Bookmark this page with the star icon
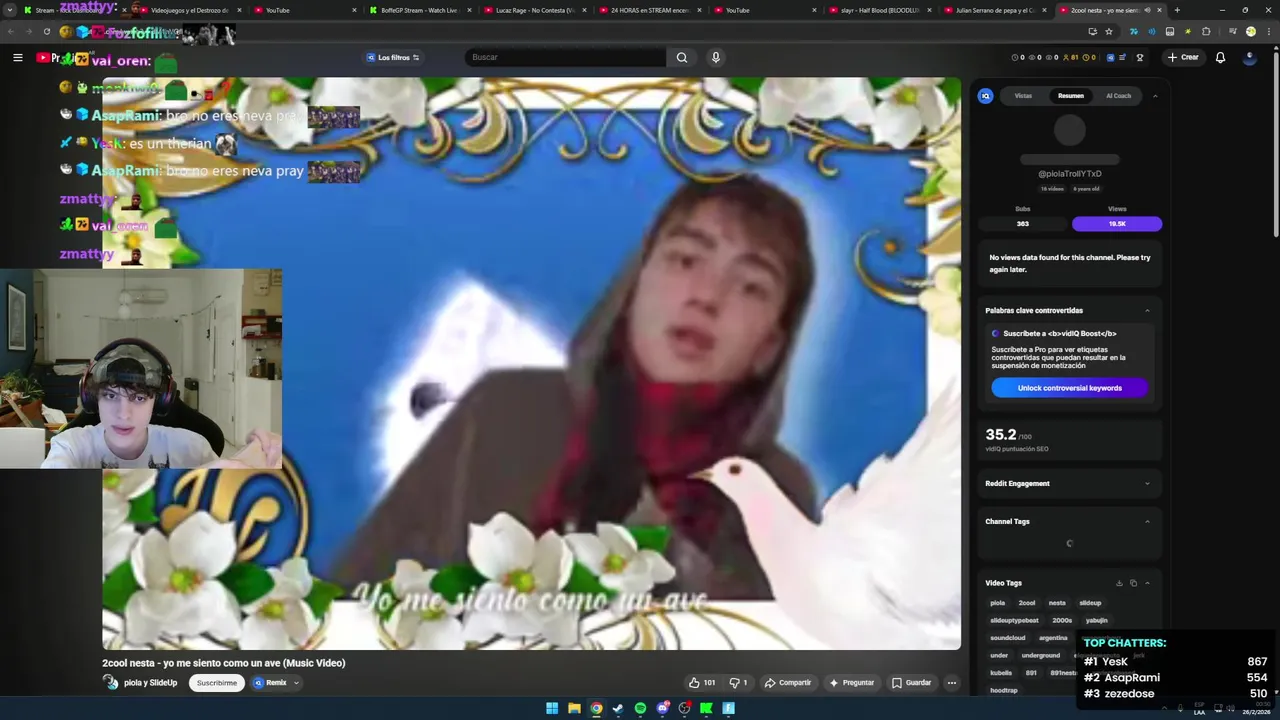 pos(1108,31)
